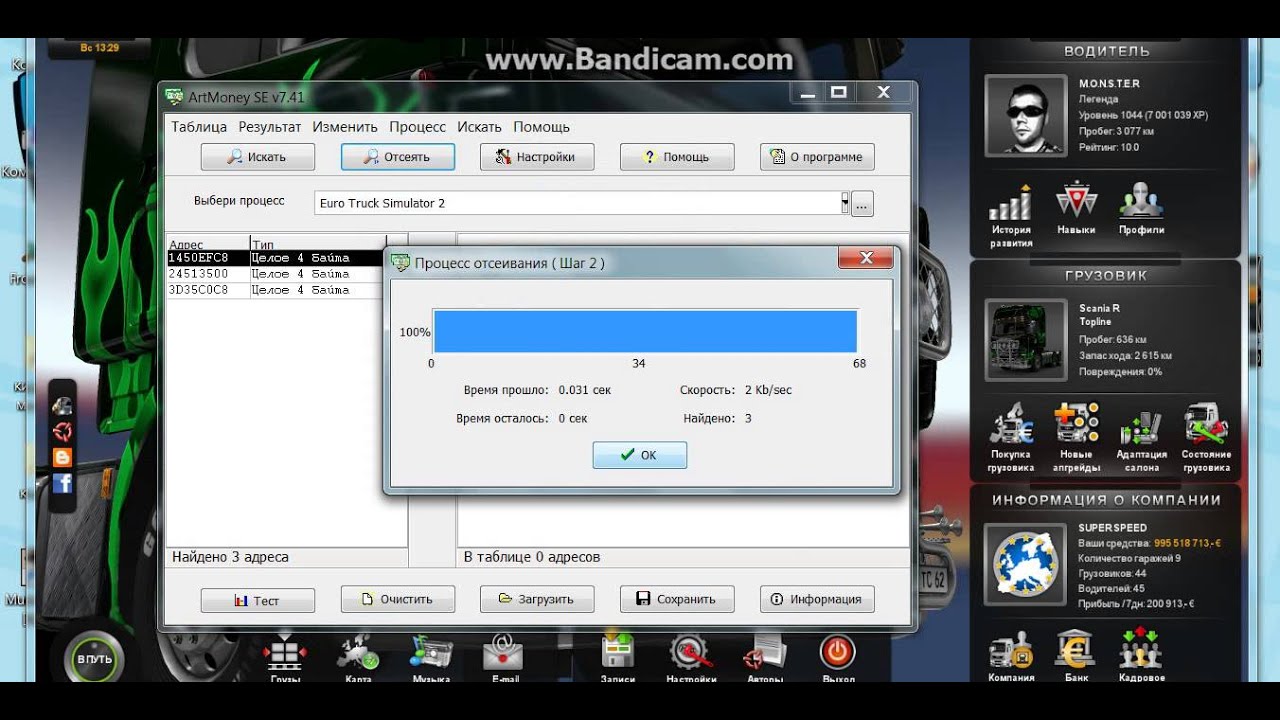This screenshot has width=1280, height=720.
Task: Open the E-mail envelope icon
Action: (x=504, y=654)
